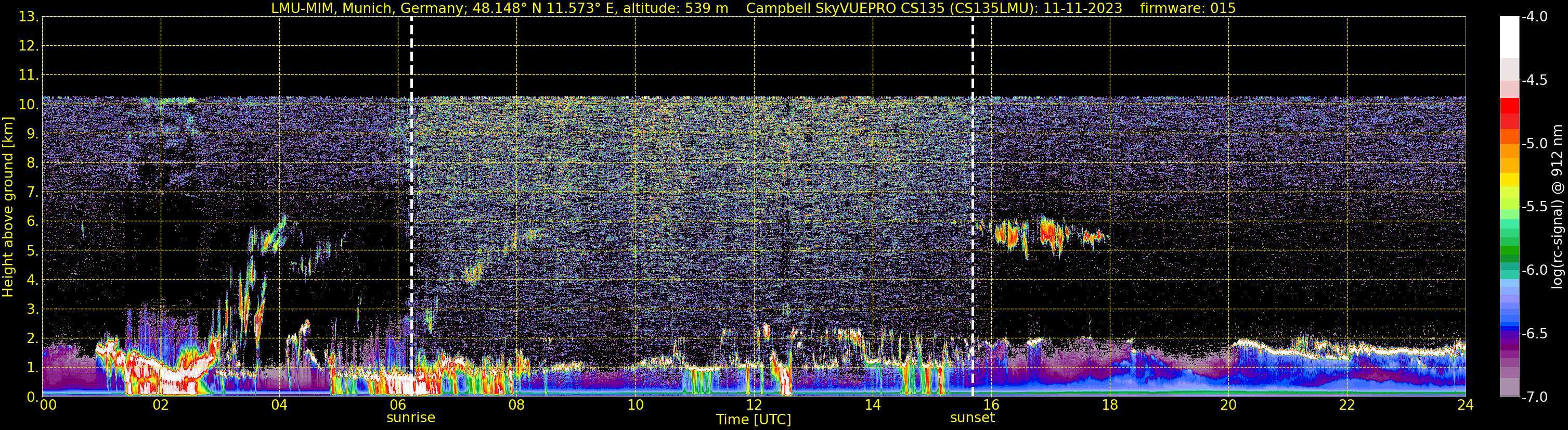Click the '22' tick on the time axis
Image resolution: width=1568 pixels, height=430 pixels.
1347,405
